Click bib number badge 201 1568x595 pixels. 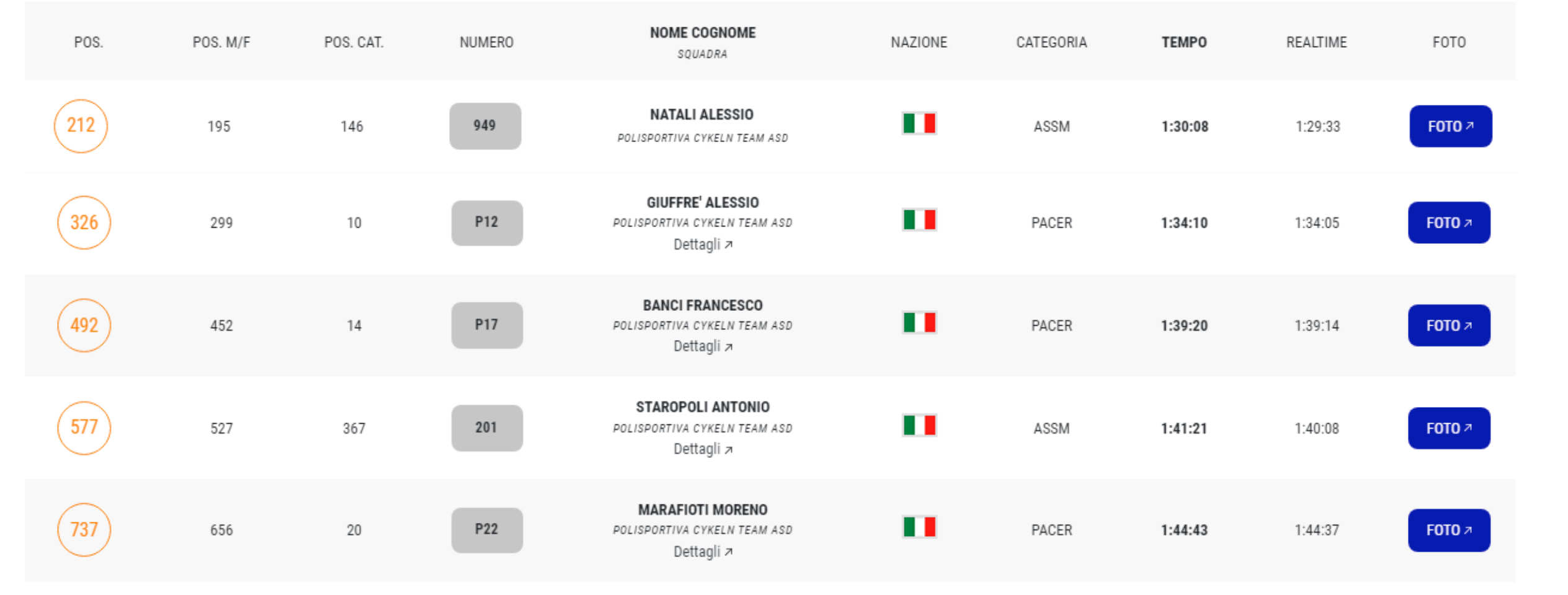click(x=487, y=428)
